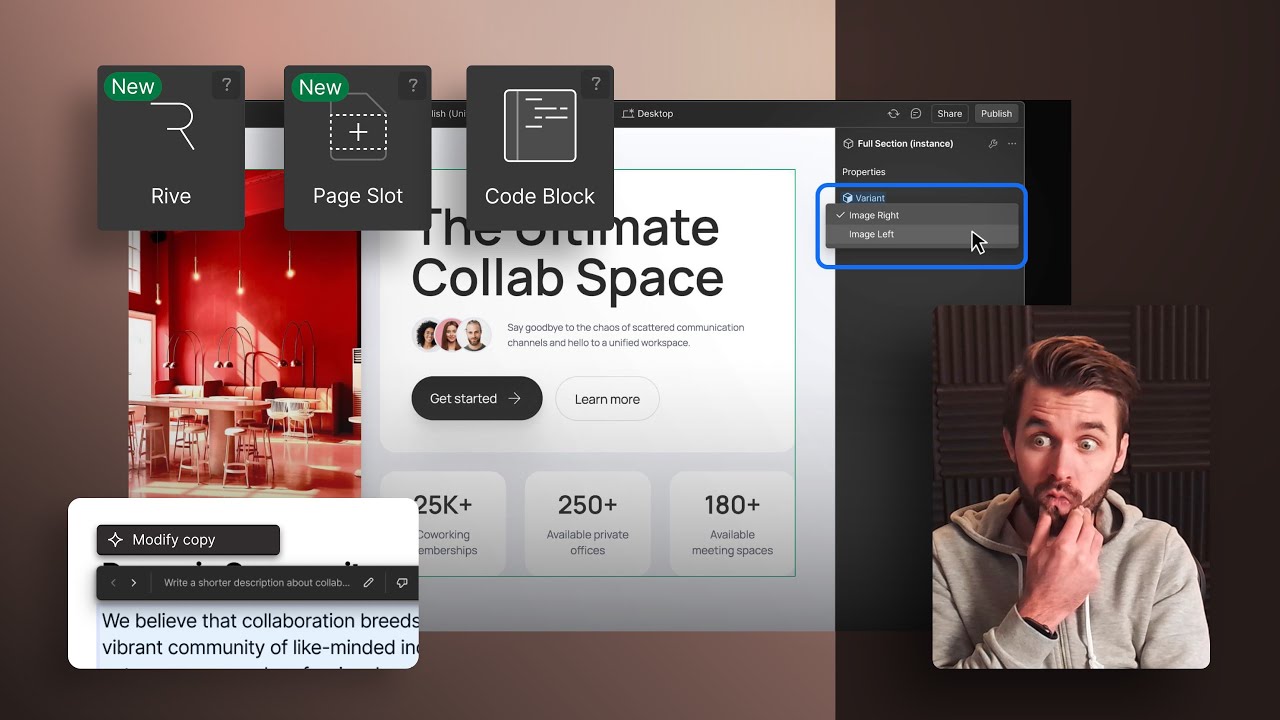
Task: Click the sparkle icon on Modify copy
Action: [115, 540]
